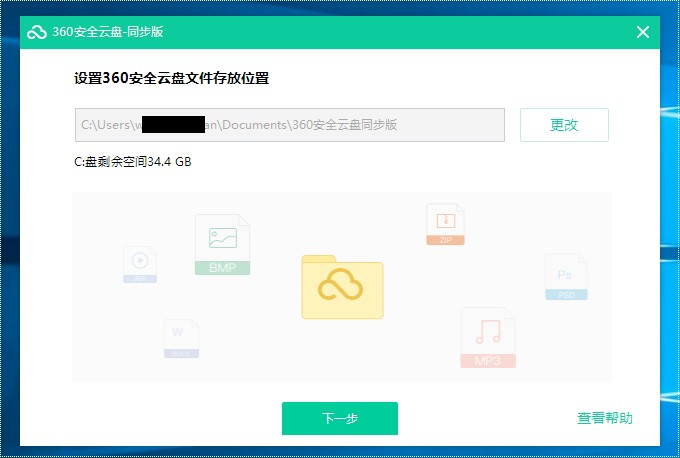Click the 更改 button to change location
680x458 pixels.
[x=564, y=125]
